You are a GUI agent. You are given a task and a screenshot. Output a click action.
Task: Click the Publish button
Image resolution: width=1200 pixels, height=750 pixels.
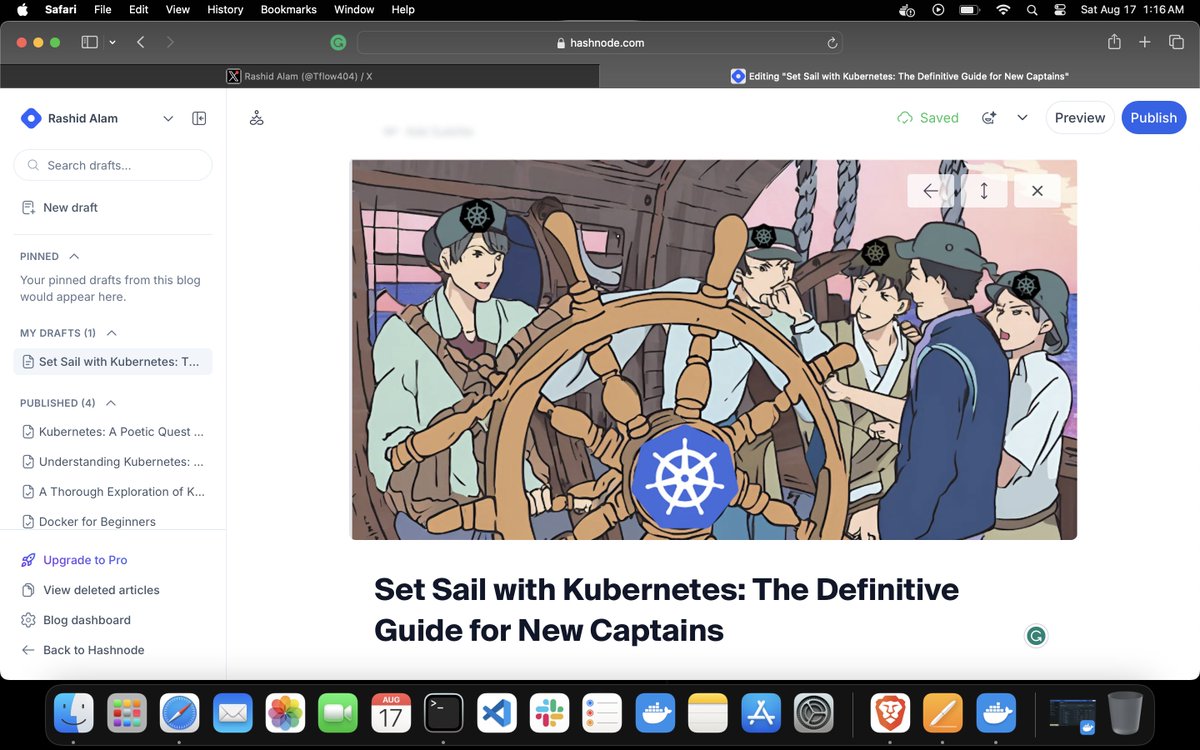(x=1153, y=118)
